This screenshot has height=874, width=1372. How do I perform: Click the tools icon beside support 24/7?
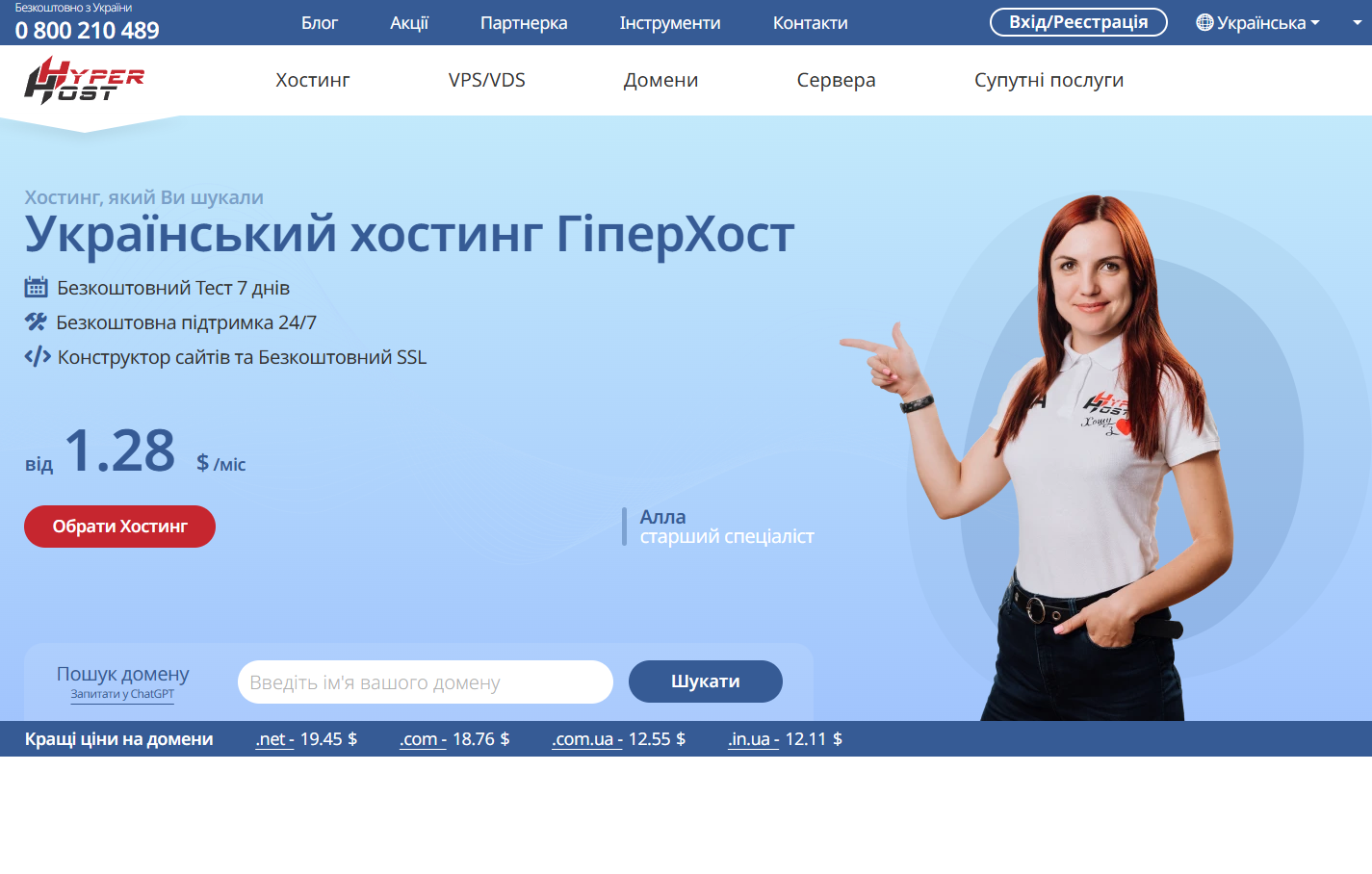(x=36, y=321)
